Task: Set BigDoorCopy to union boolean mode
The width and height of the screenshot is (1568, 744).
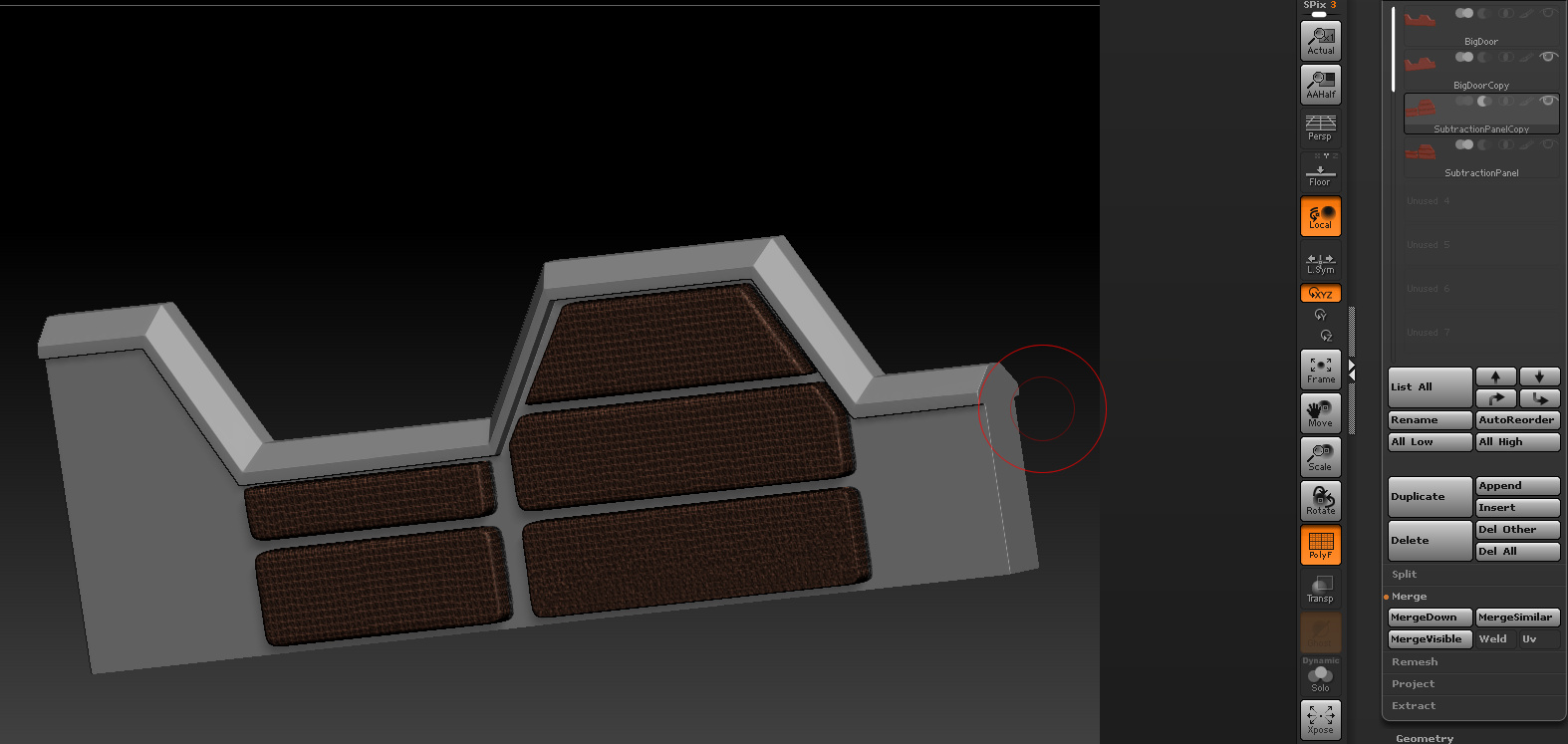Action: point(1464,57)
